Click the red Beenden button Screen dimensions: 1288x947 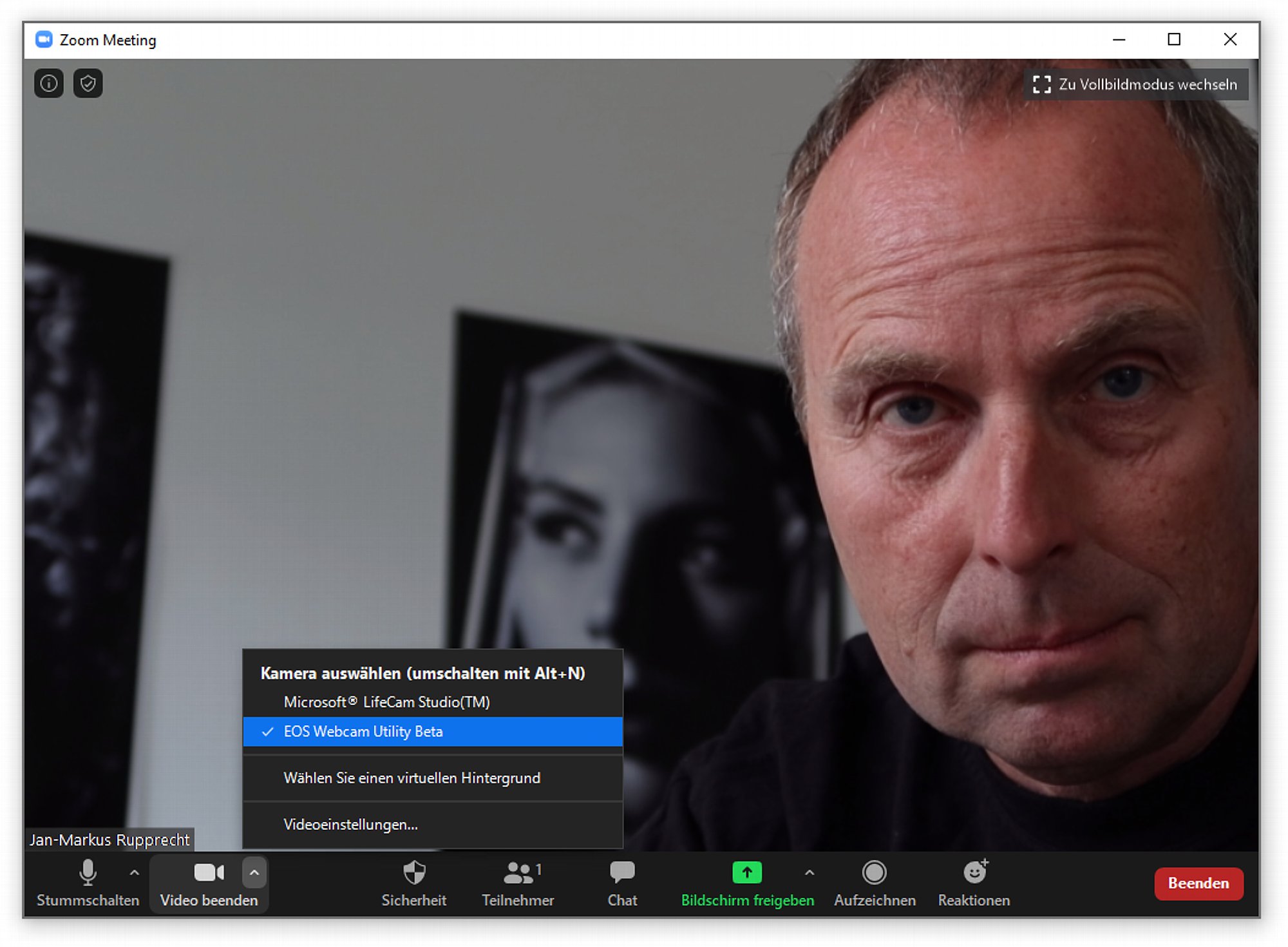1198,883
